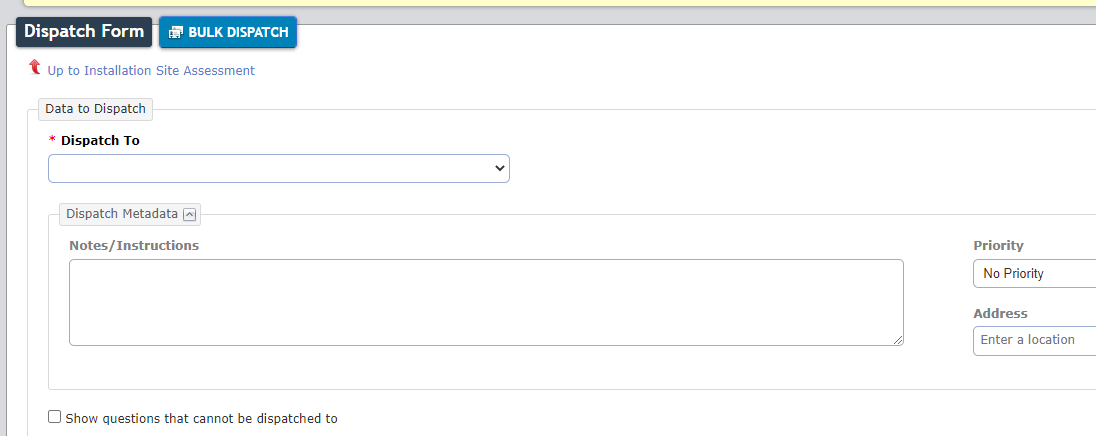Click the resize grip of Notes/Instructions box
The width and height of the screenshot is (1096, 436).
coord(897,340)
